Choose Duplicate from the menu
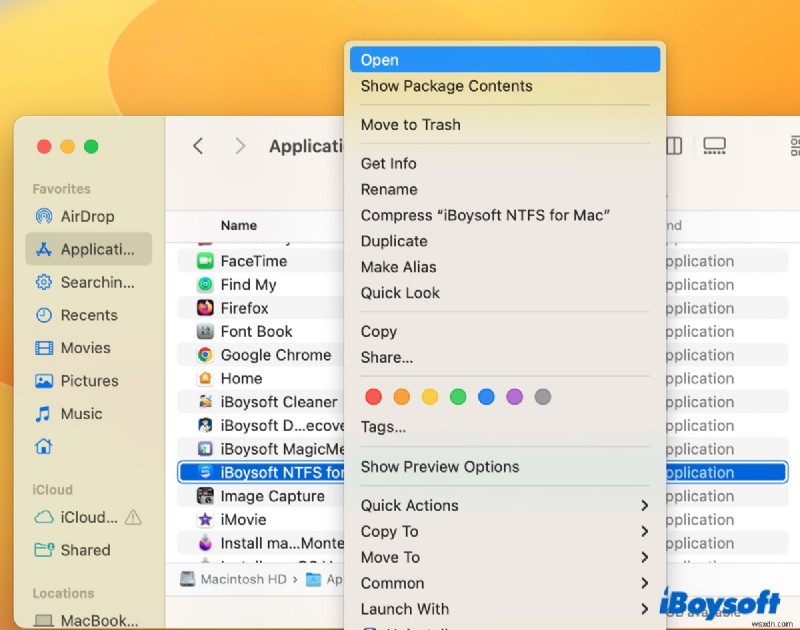This screenshot has width=800, height=630. coord(505,241)
